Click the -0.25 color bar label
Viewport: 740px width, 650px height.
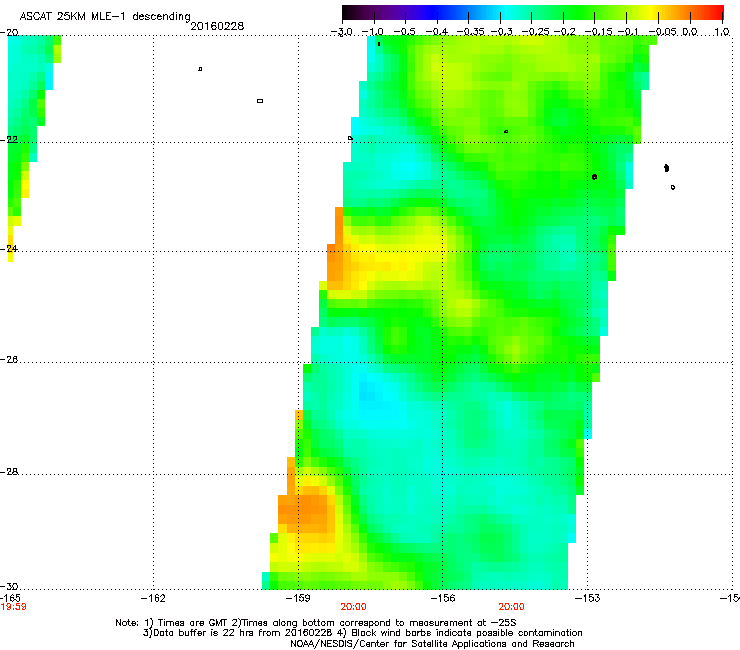coord(536,32)
